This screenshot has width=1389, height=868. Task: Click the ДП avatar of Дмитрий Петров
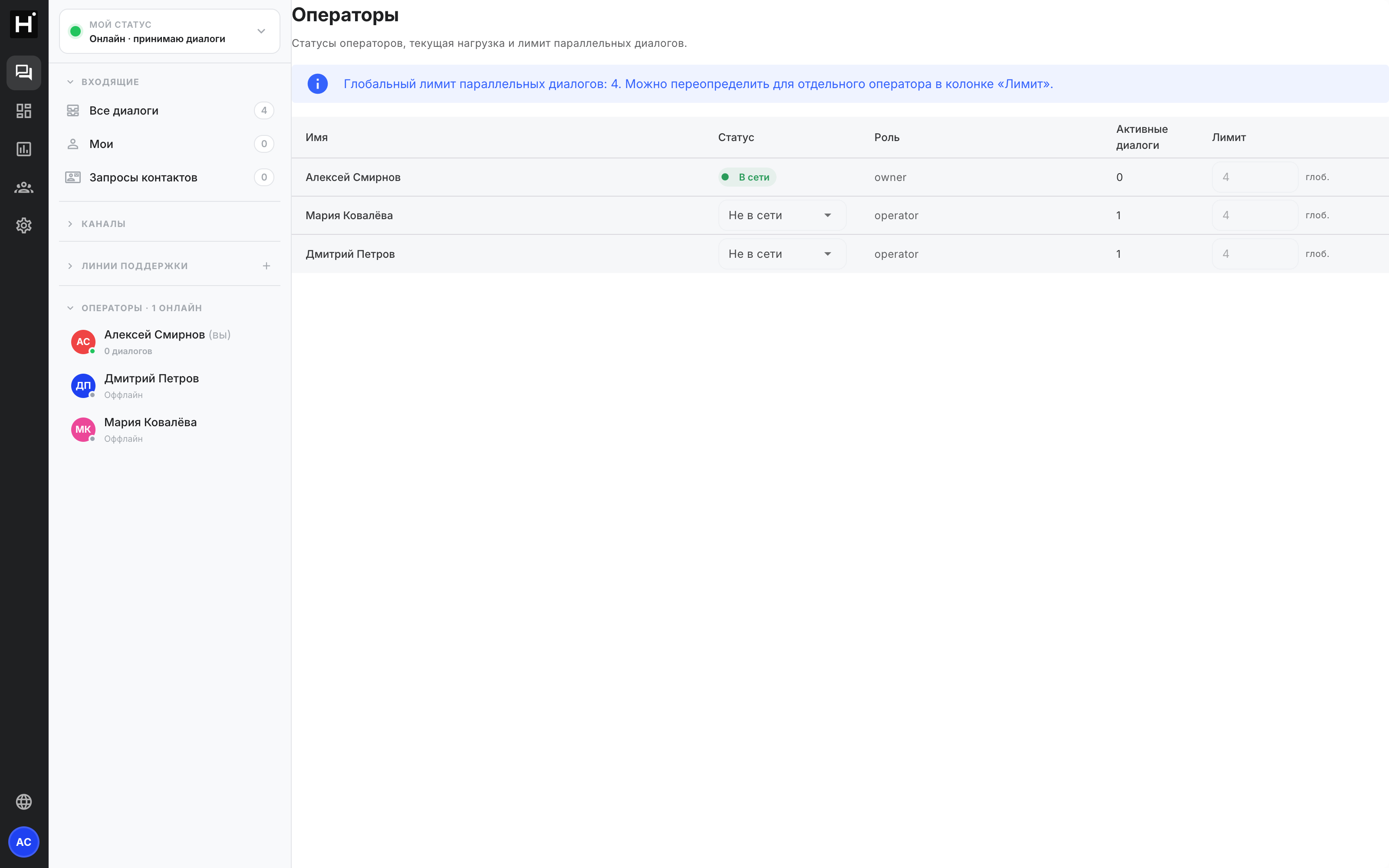point(83,385)
